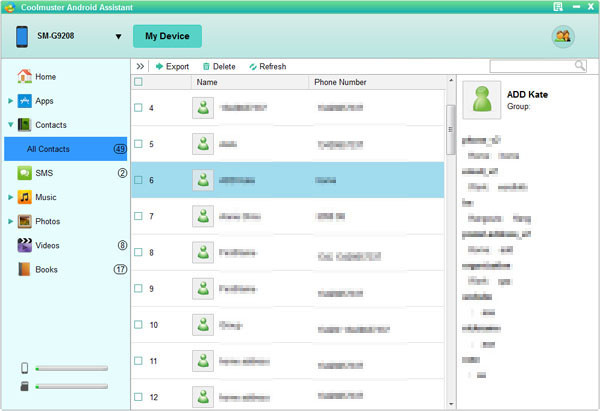Click the ADD Kate contact name
Viewport: 600px width, 411px height.
pos(527,95)
